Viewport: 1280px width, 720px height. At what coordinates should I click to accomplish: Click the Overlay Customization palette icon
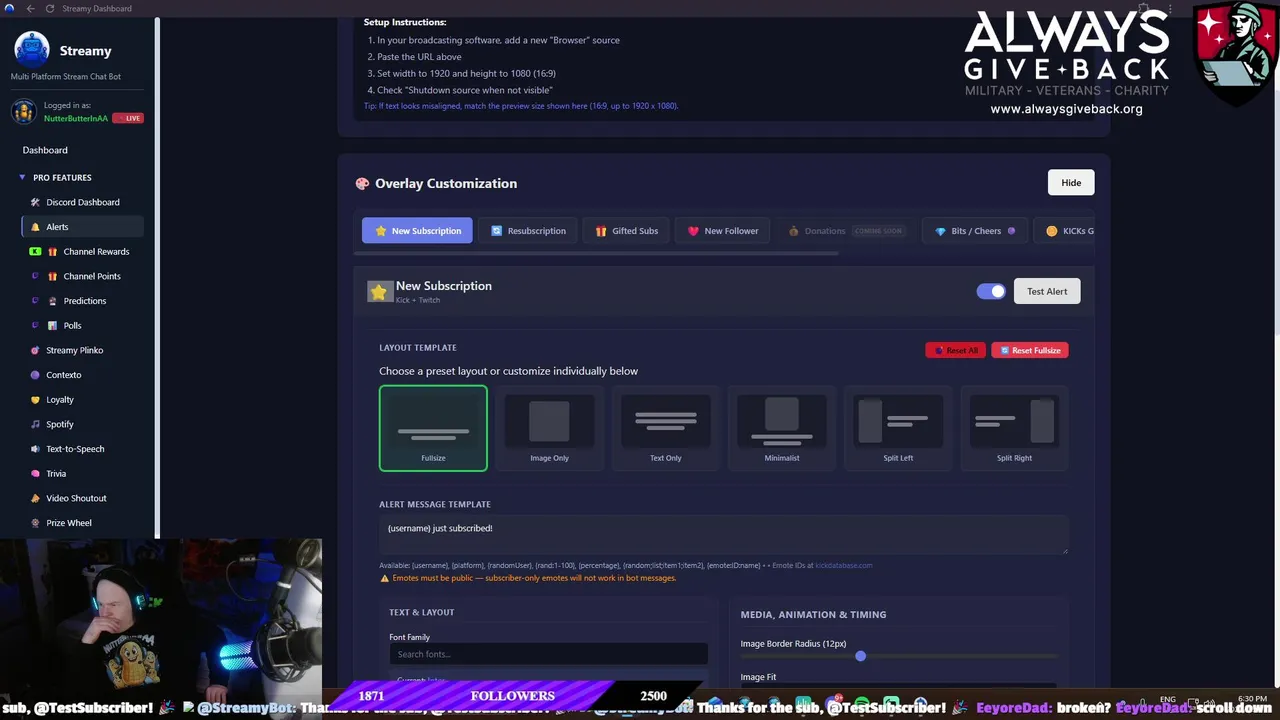(x=362, y=183)
